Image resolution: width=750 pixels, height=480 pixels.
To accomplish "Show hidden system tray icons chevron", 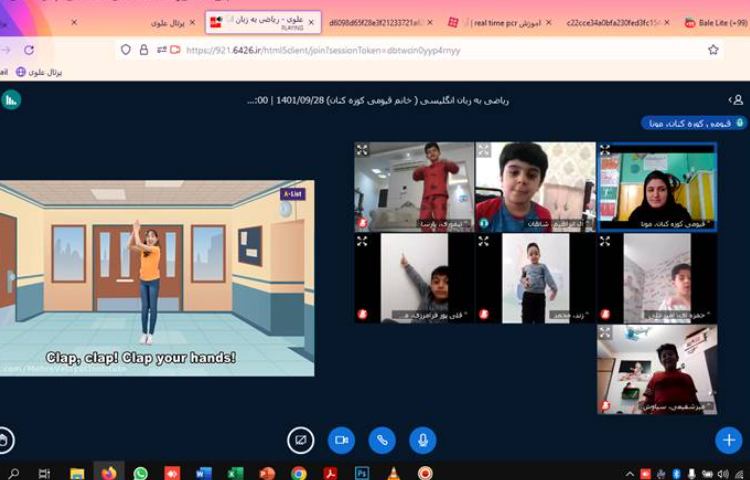I will click(x=630, y=473).
